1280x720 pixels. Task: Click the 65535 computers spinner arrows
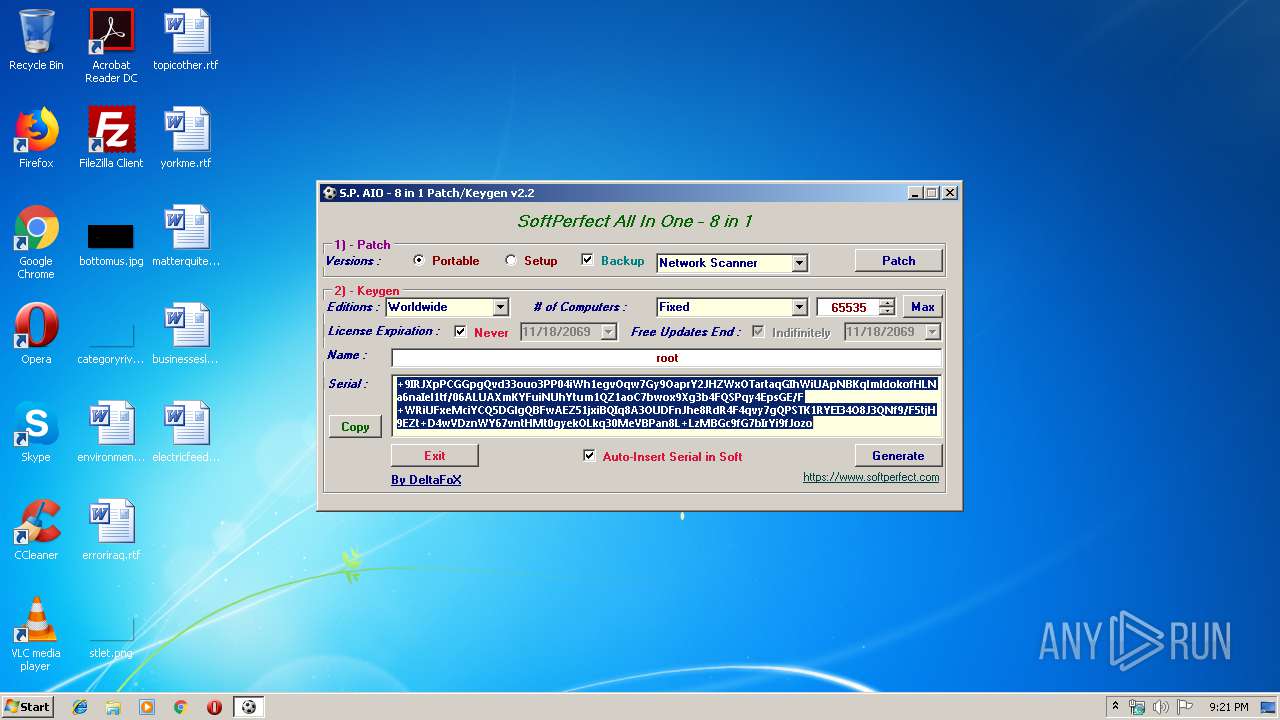pos(887,307)
